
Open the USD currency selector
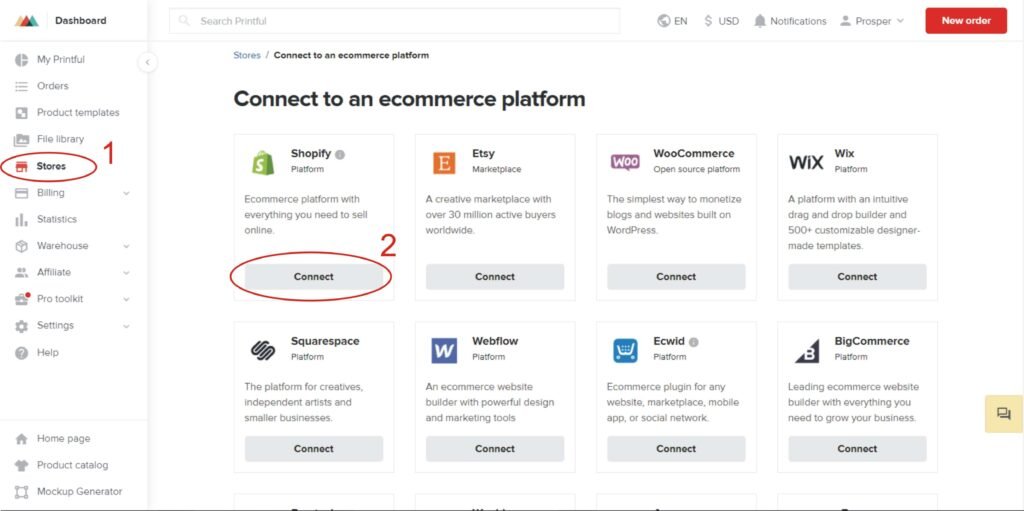coord(721,21)
